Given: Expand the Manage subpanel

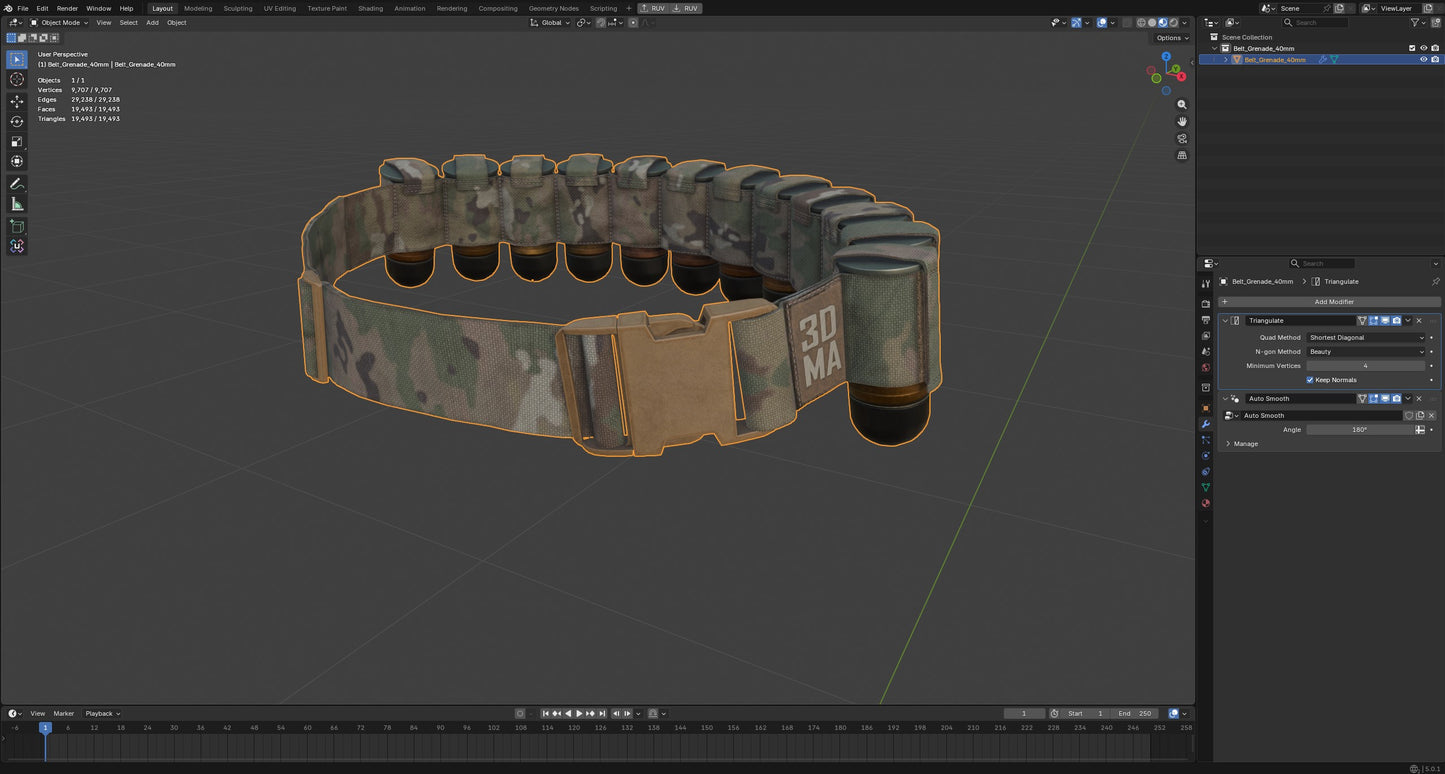Looking at the screenshot, I should 1228,443.
